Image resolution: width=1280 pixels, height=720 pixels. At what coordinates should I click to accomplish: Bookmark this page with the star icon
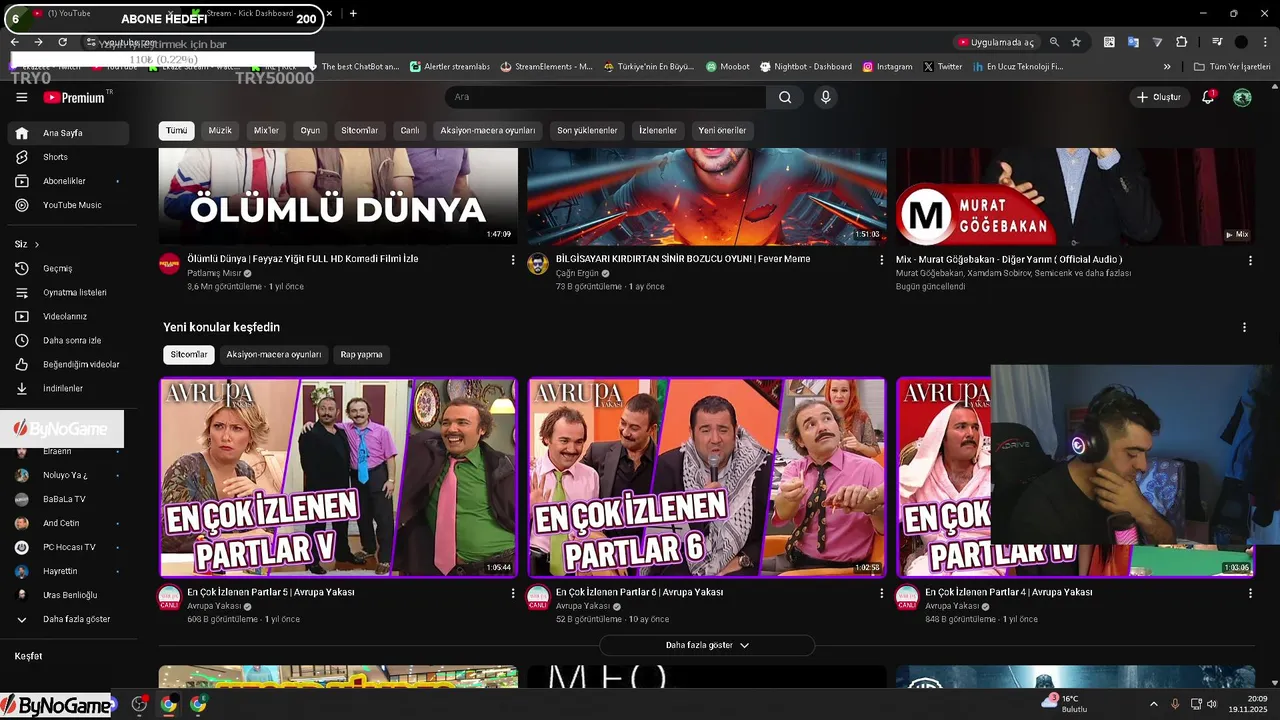point(1076,42)
